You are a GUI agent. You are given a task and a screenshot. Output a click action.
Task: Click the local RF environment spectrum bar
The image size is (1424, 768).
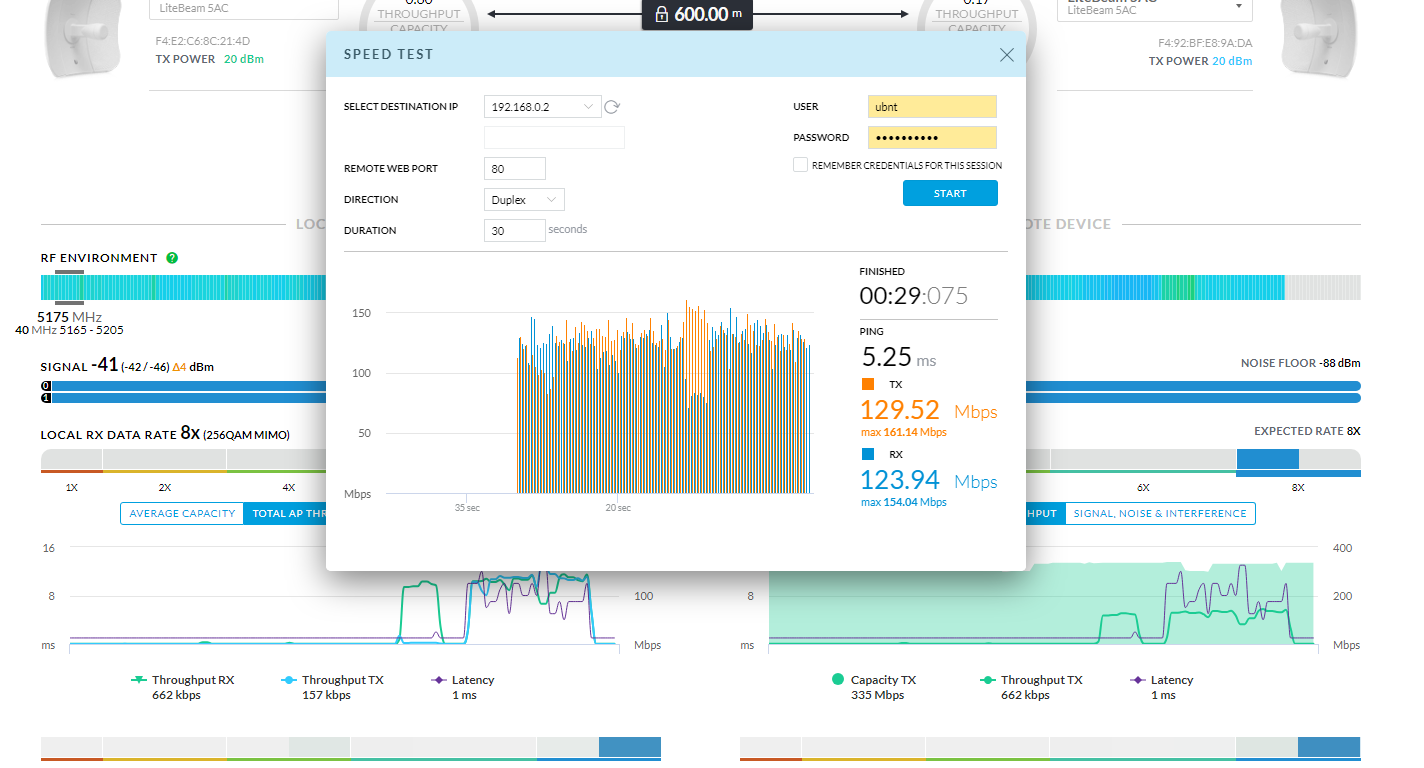click(x=183, y=288)
